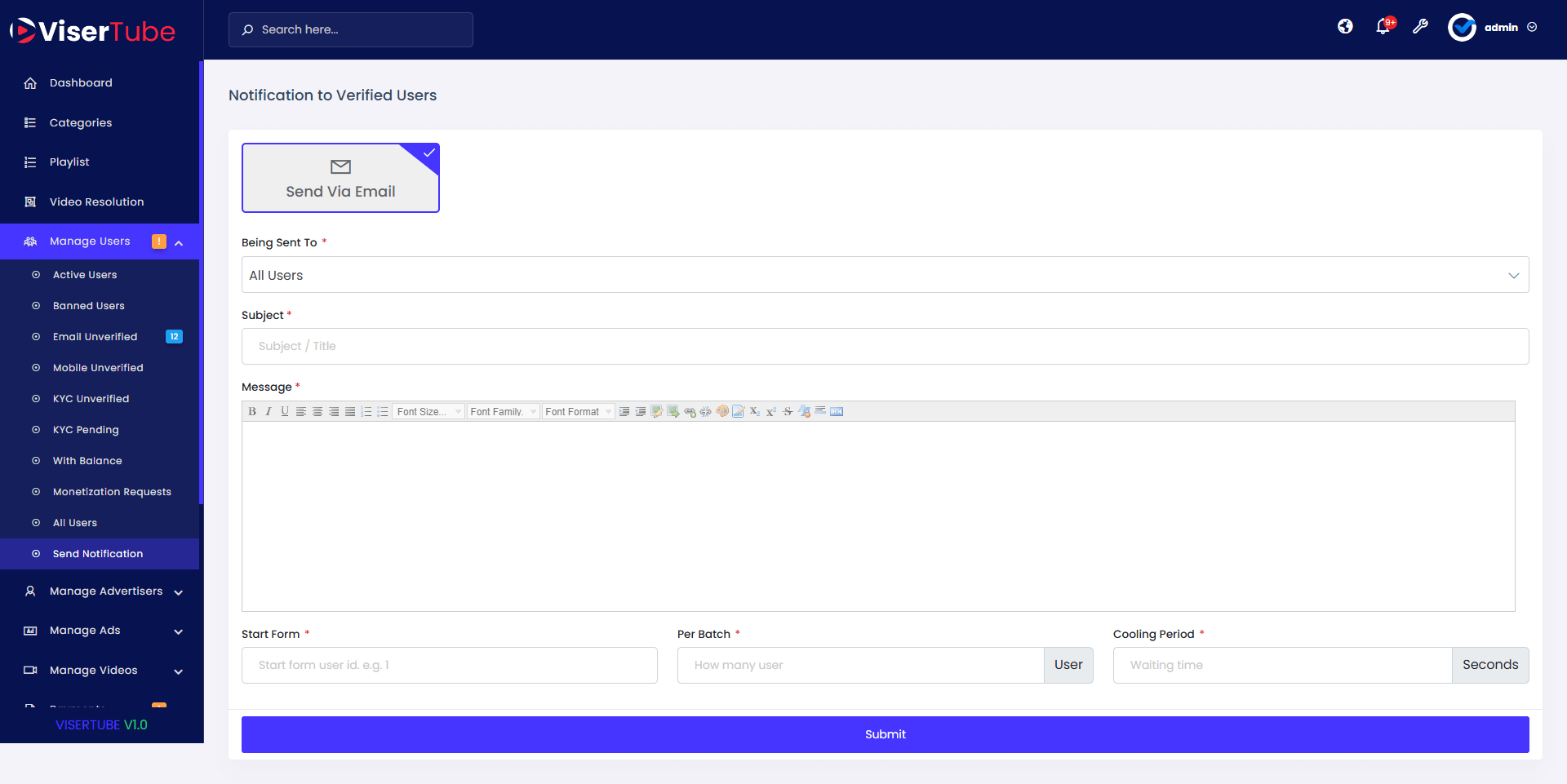The width and height of the screenshot is (1567, 784).
Task: Toggle the Send Via Email option
Action: point(340,178)
